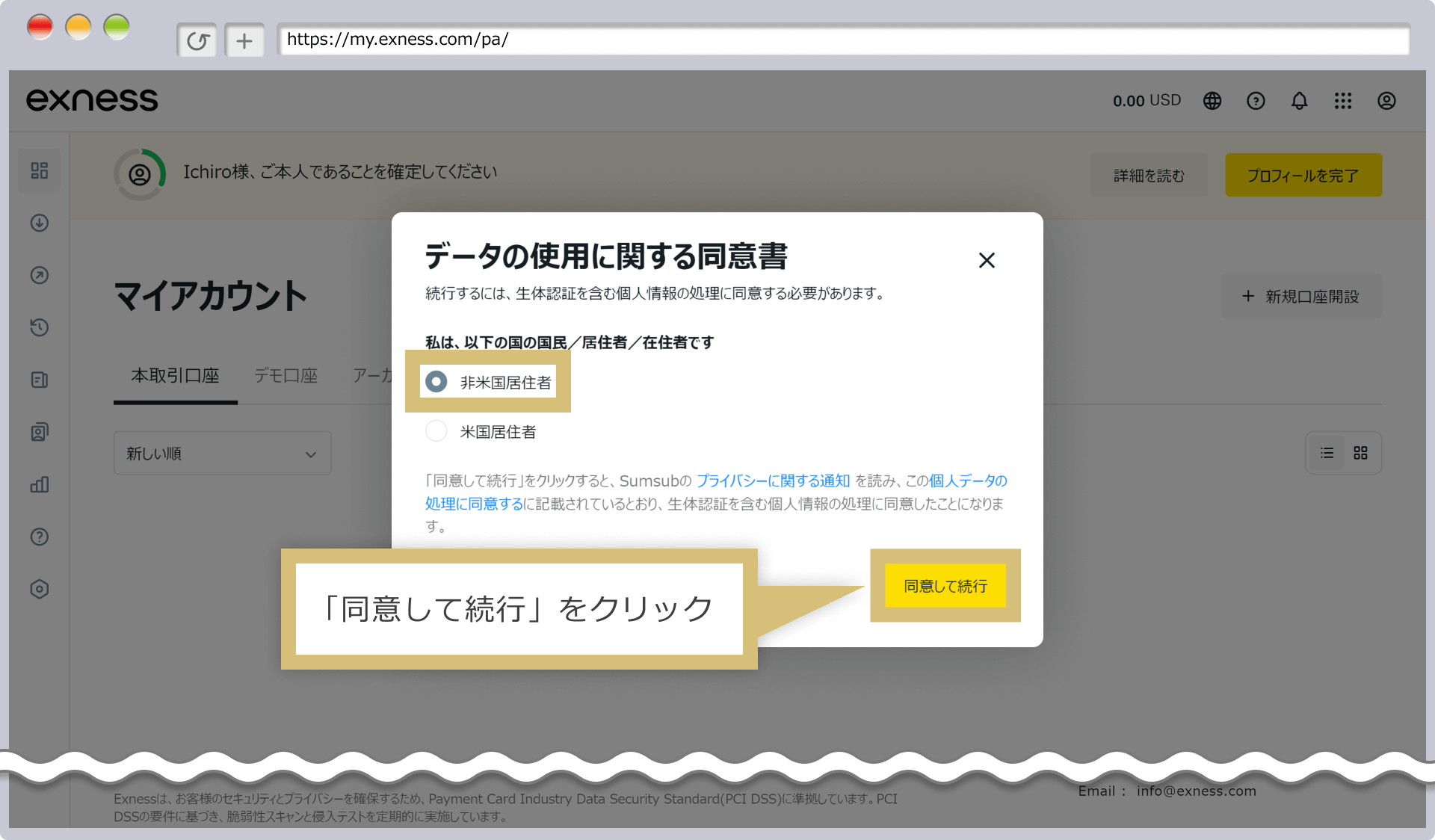
Task: Click the 詳細を読む button
Action: tap(1149, 175)
